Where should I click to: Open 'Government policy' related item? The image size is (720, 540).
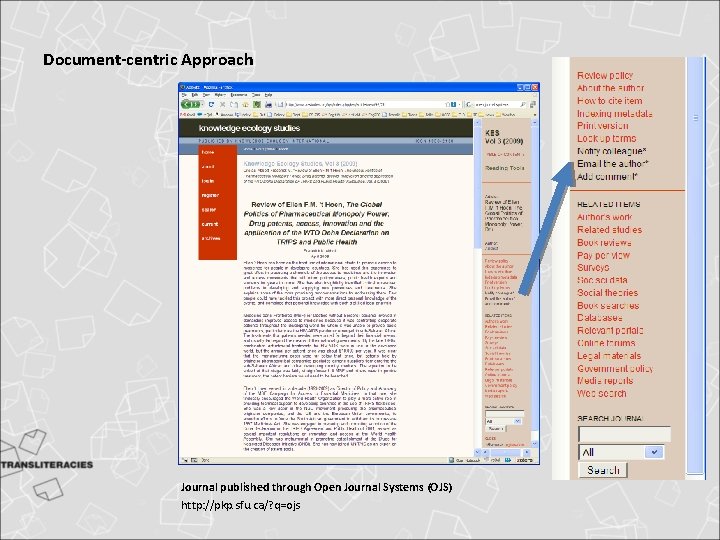(615, 368)
